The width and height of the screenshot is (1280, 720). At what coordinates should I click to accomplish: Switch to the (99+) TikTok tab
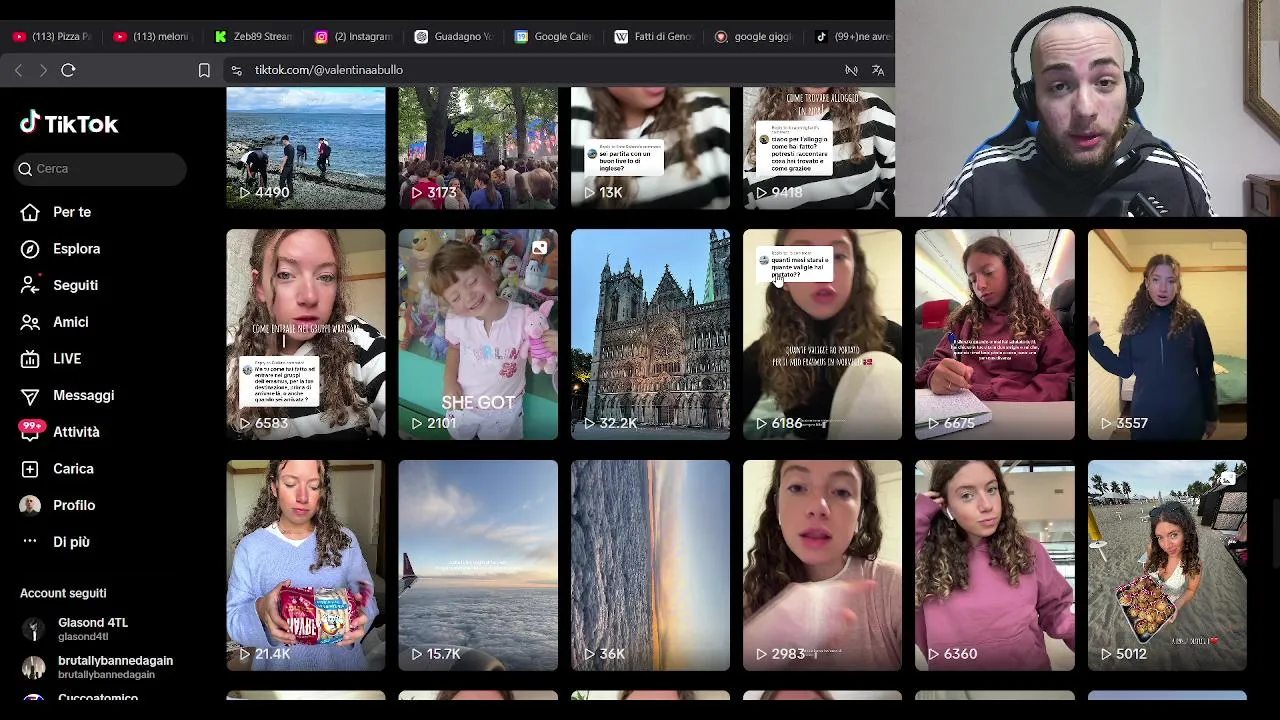point(852,36)
